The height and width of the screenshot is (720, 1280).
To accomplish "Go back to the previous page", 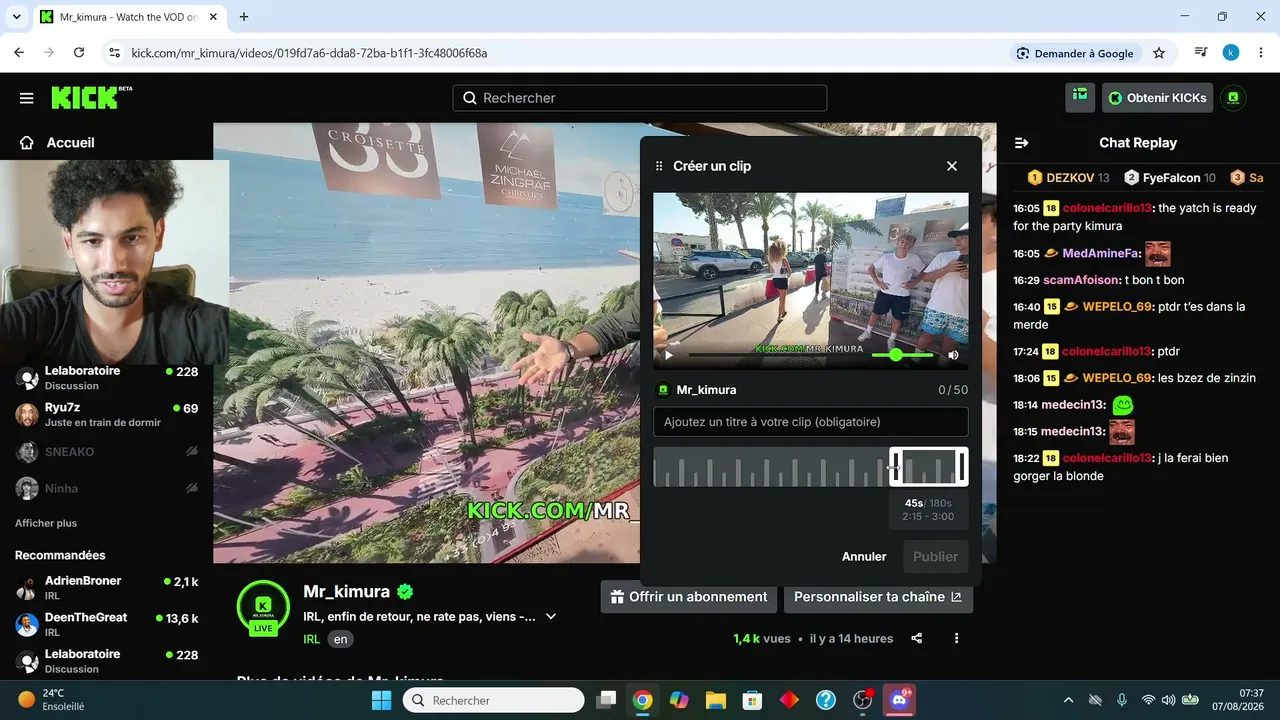I will tap(19, 53).
